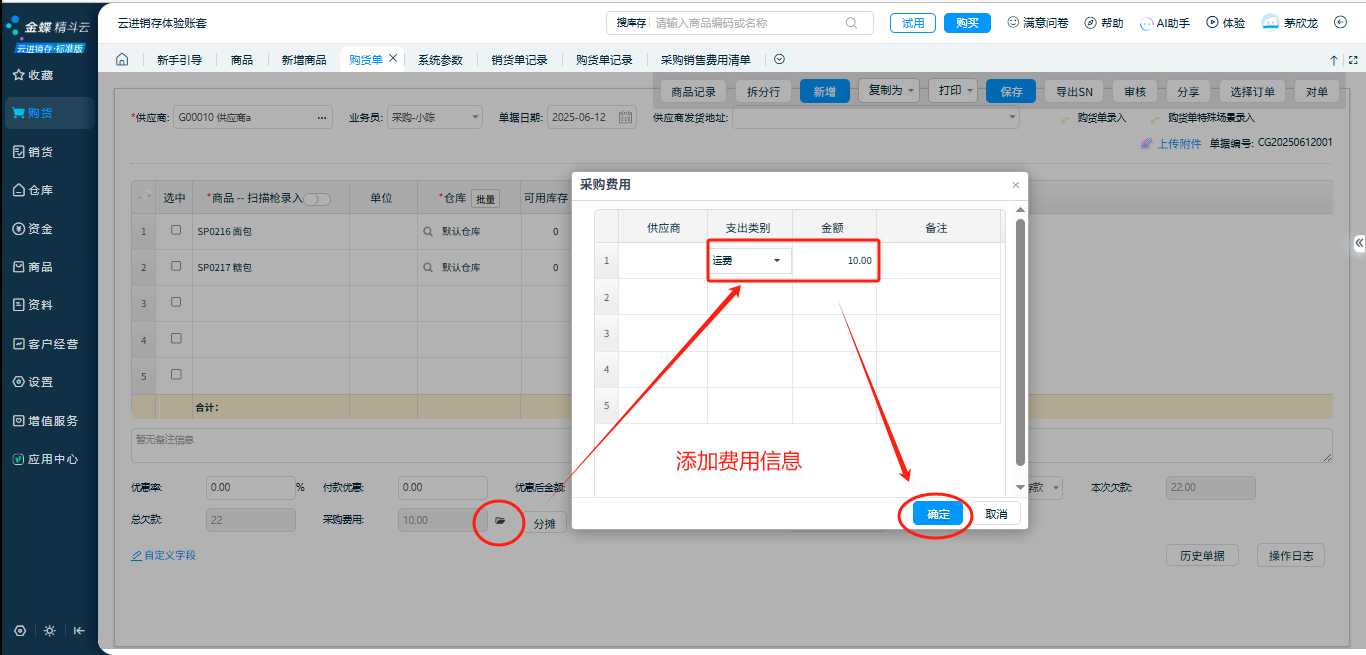Viewport: 1366px width, 655px height.
Task: Click the 分摊 allocate button
Action: [x=544, y=523]
